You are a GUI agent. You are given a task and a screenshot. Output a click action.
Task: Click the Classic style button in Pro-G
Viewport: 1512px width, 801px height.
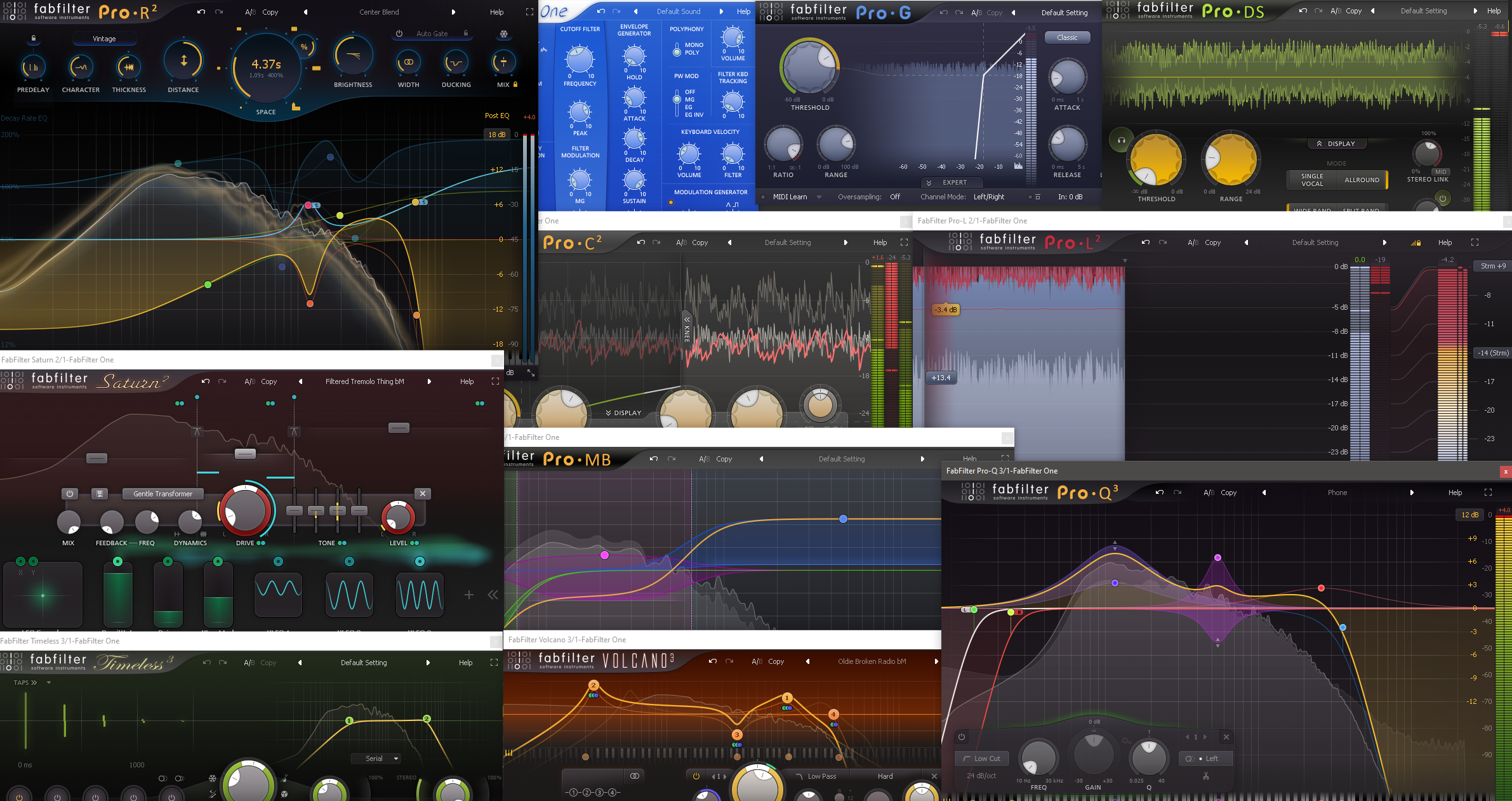[1067, 37]
